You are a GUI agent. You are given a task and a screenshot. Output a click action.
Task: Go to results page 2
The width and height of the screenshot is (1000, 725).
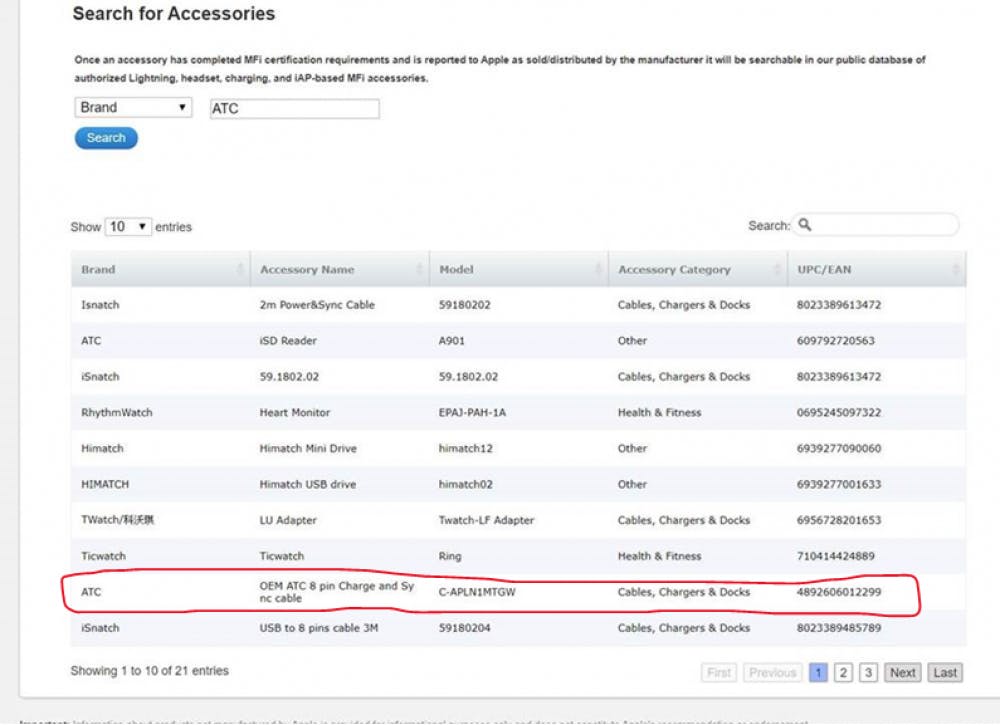click(844, 673)
